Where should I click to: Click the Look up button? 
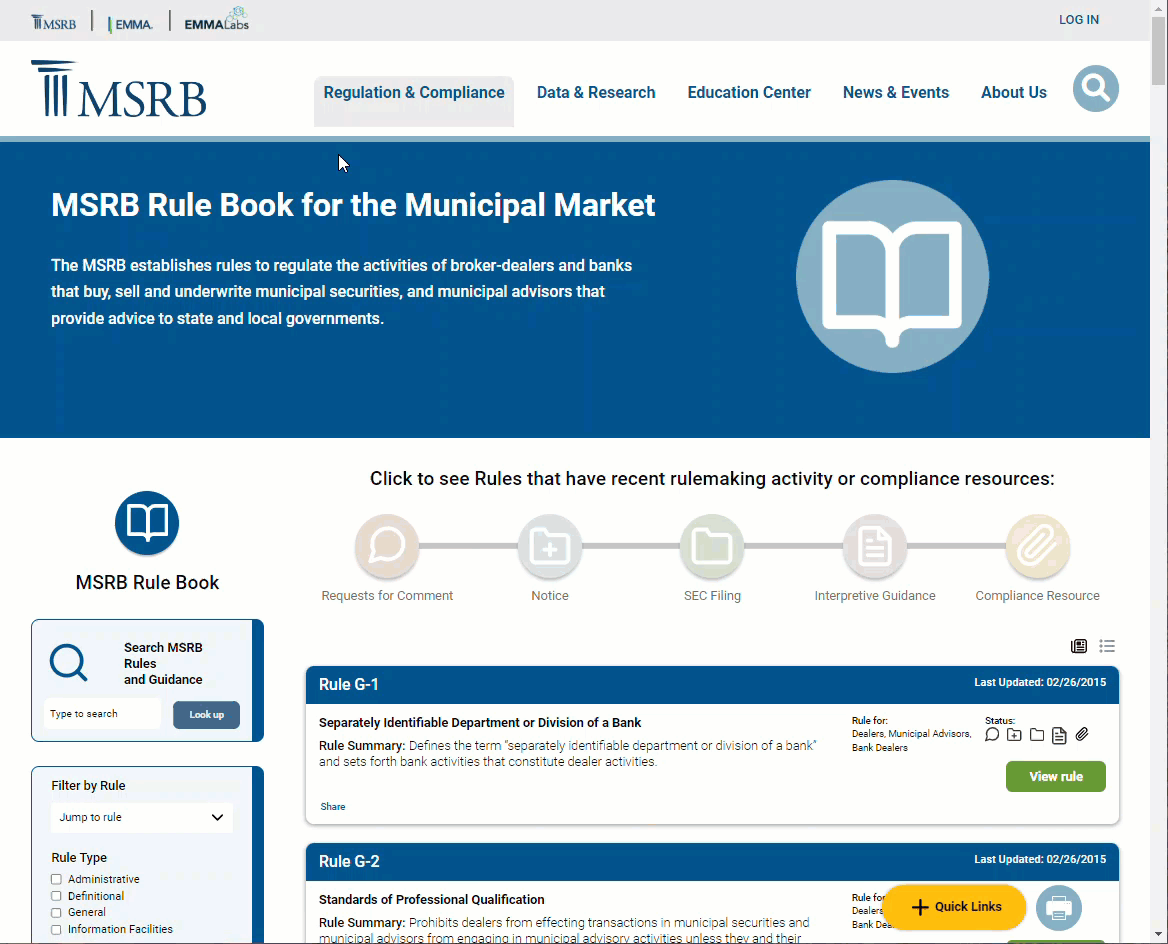click(x=206, y=715)
